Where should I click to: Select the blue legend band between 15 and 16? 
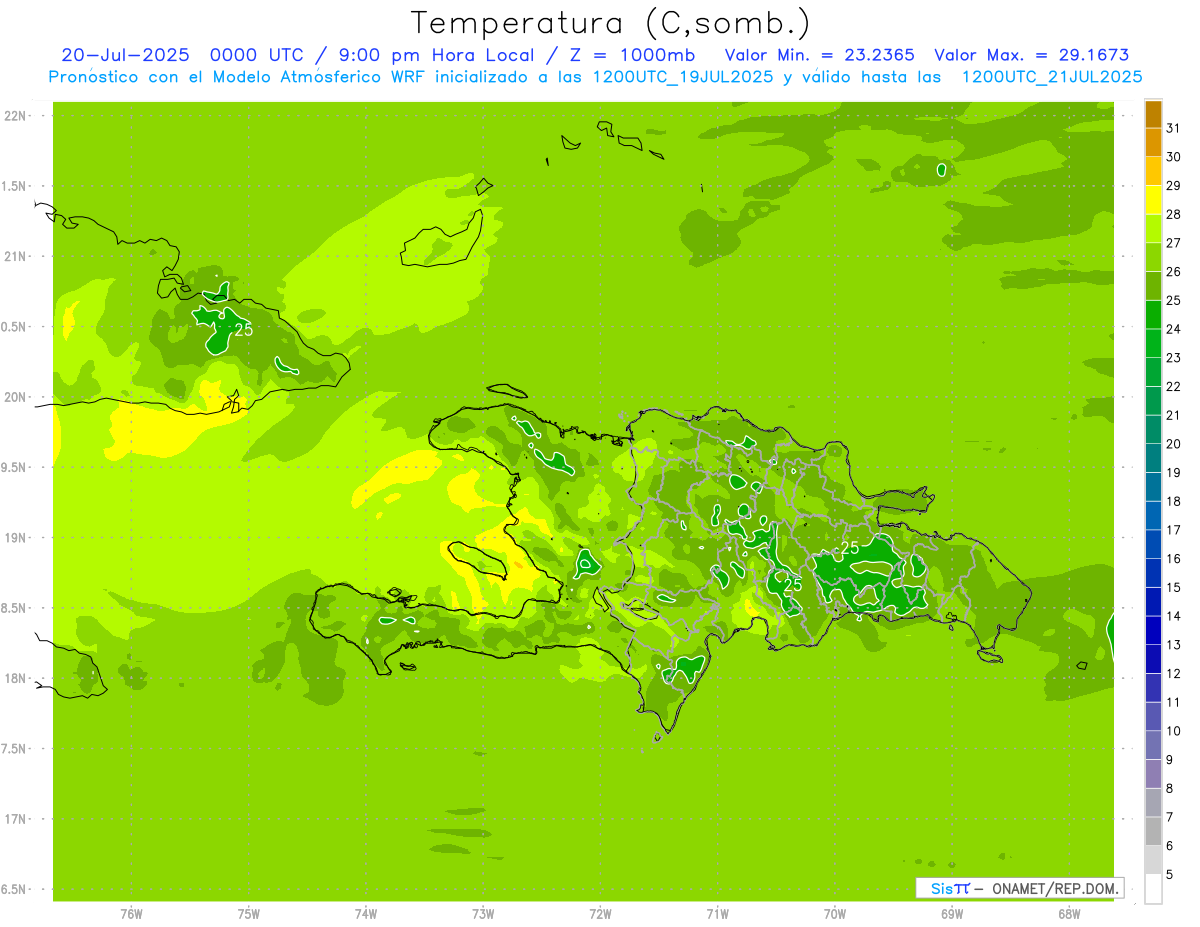(1153, 573)
